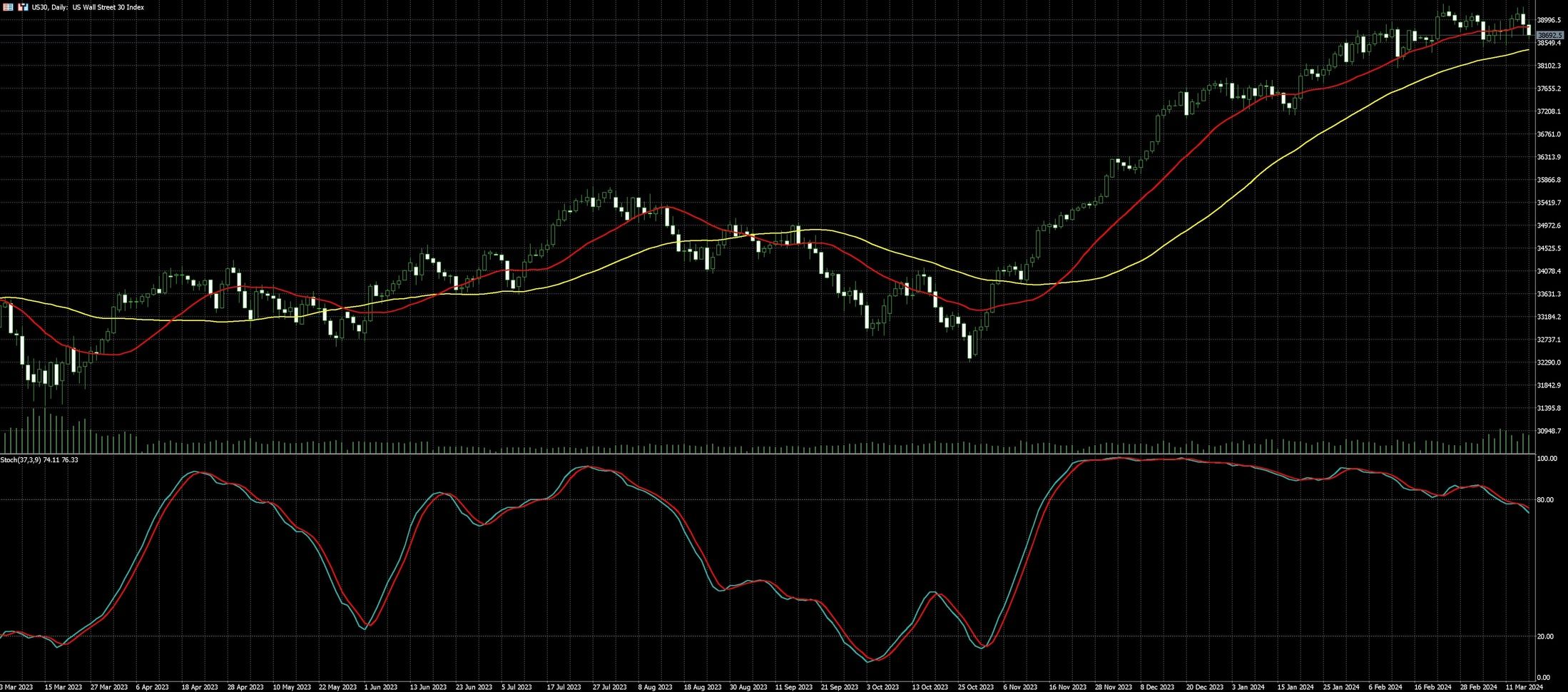Select the 3 Oct 2023 date label

click(882, 687)
